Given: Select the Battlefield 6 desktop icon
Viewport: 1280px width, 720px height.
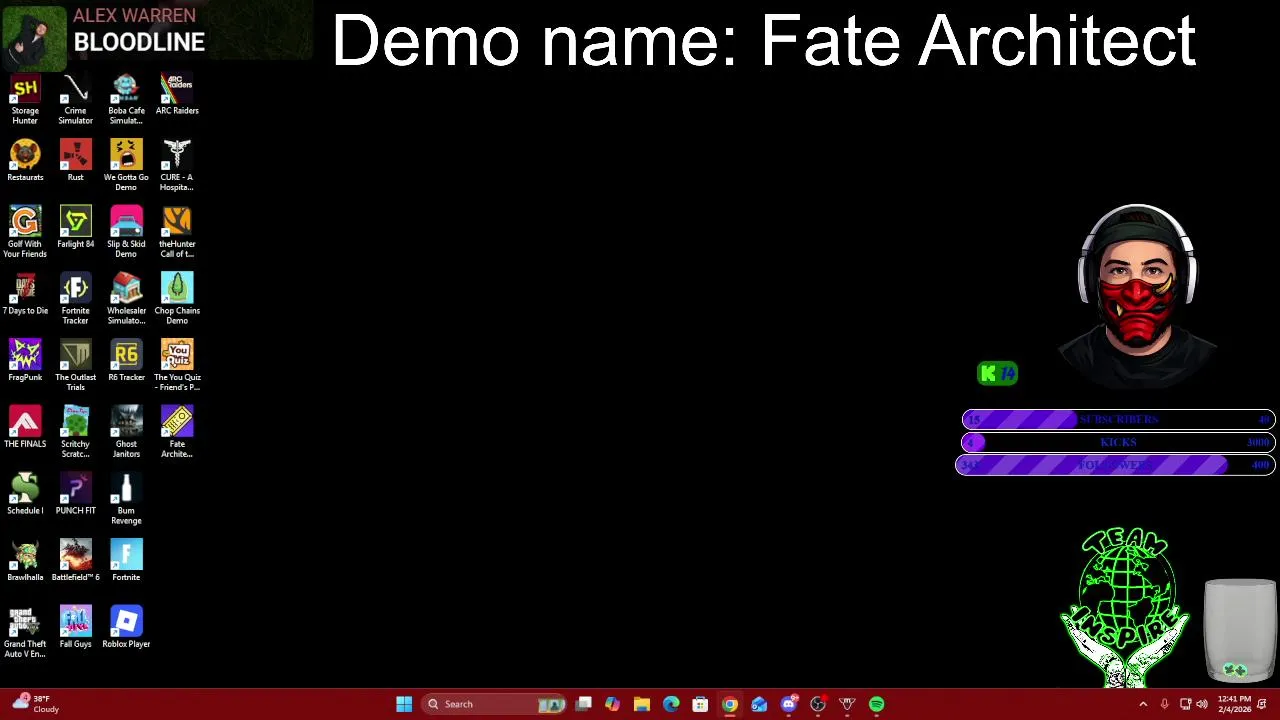Looking at the screenshot, I should coord(75,562).
